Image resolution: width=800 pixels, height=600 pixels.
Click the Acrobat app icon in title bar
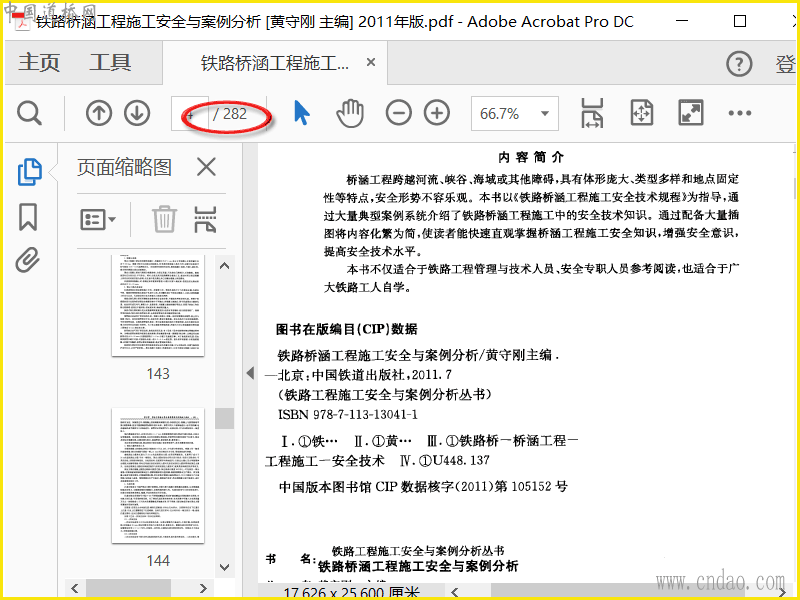22,22
